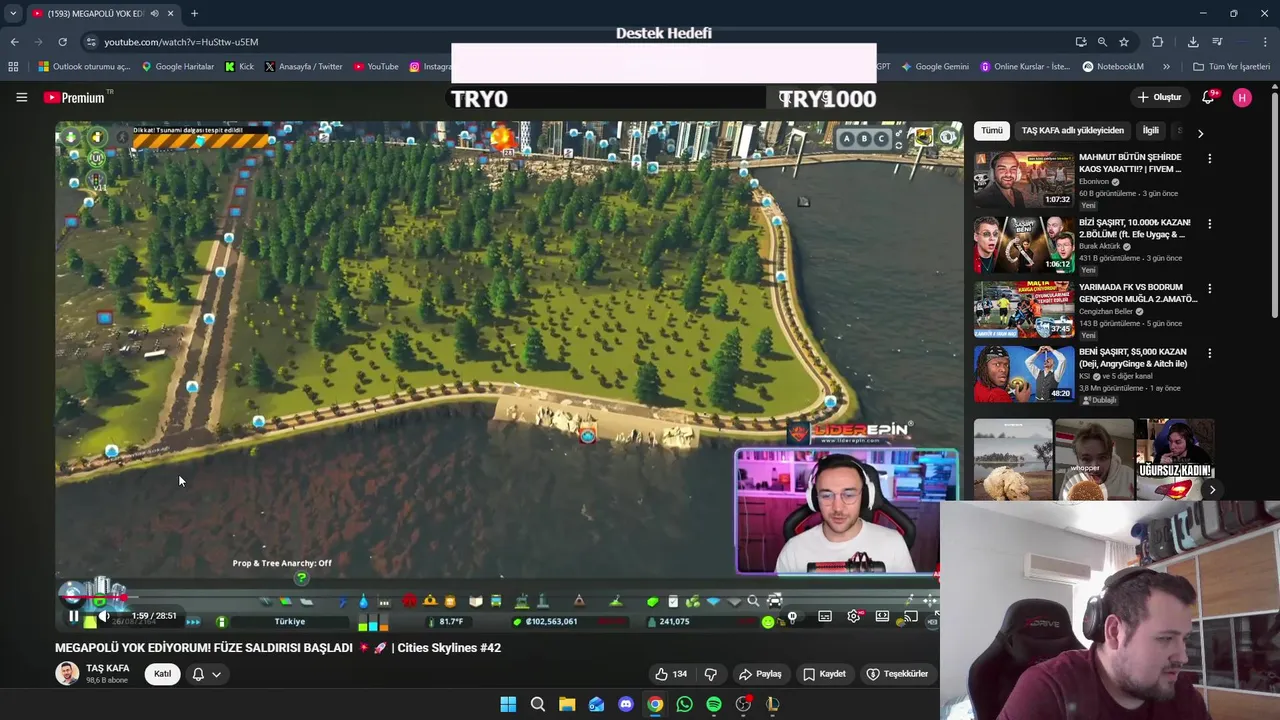Toggle subtitles in the video player
This screenshot has width=1280, height=720.
point(825,616)
